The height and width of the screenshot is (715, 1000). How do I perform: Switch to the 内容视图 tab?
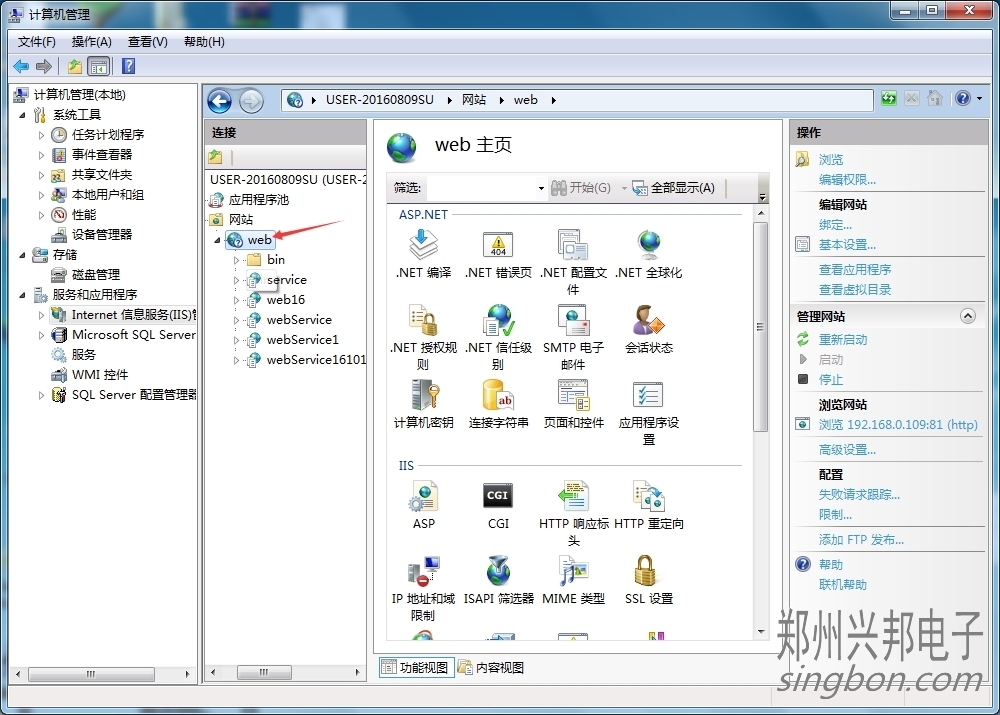tap(491, 668)
